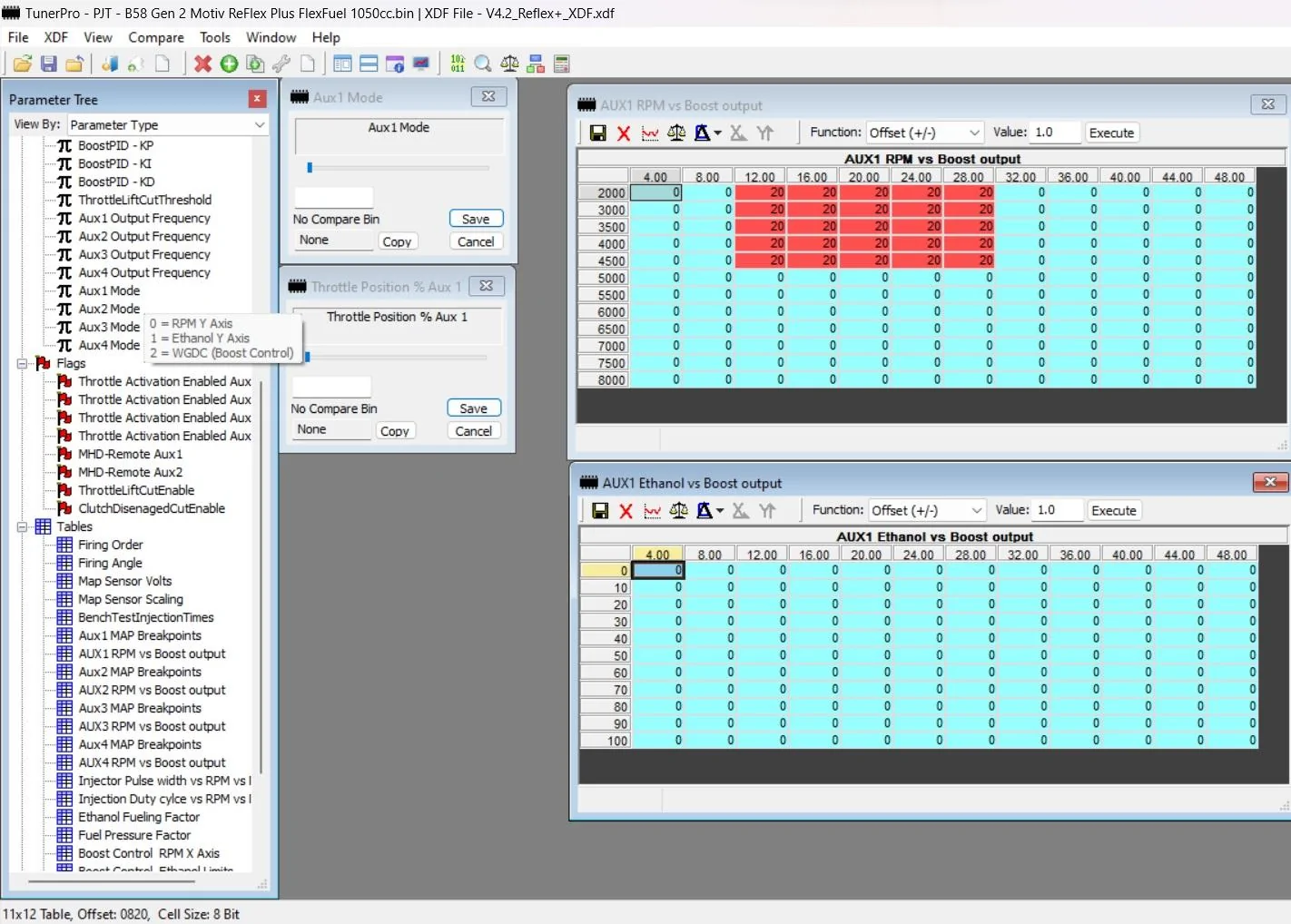The width and height of the screenshot is (1291, 924).
Task: Click Value field in AUX1 Ethanol vs Boost window
Action: point(1059,510)
